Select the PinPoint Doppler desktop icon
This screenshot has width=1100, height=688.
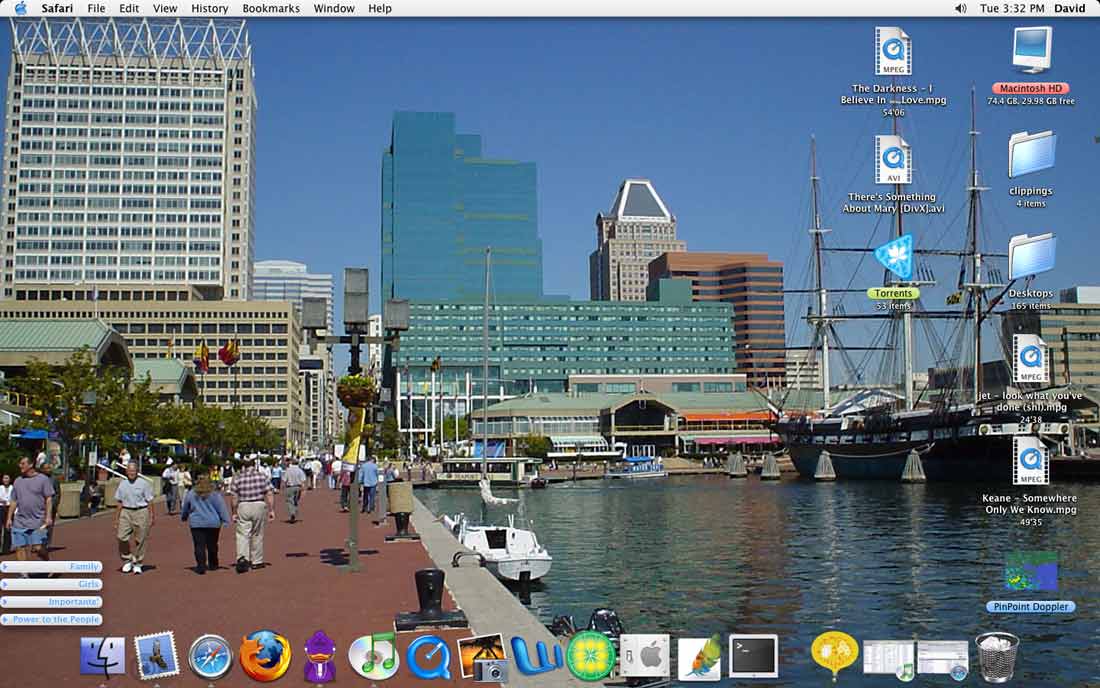pos(1031,572)
